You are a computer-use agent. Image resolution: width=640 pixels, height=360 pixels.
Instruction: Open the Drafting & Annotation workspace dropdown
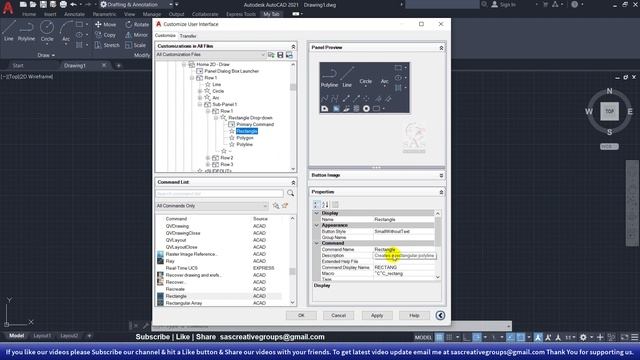point(136,4)
